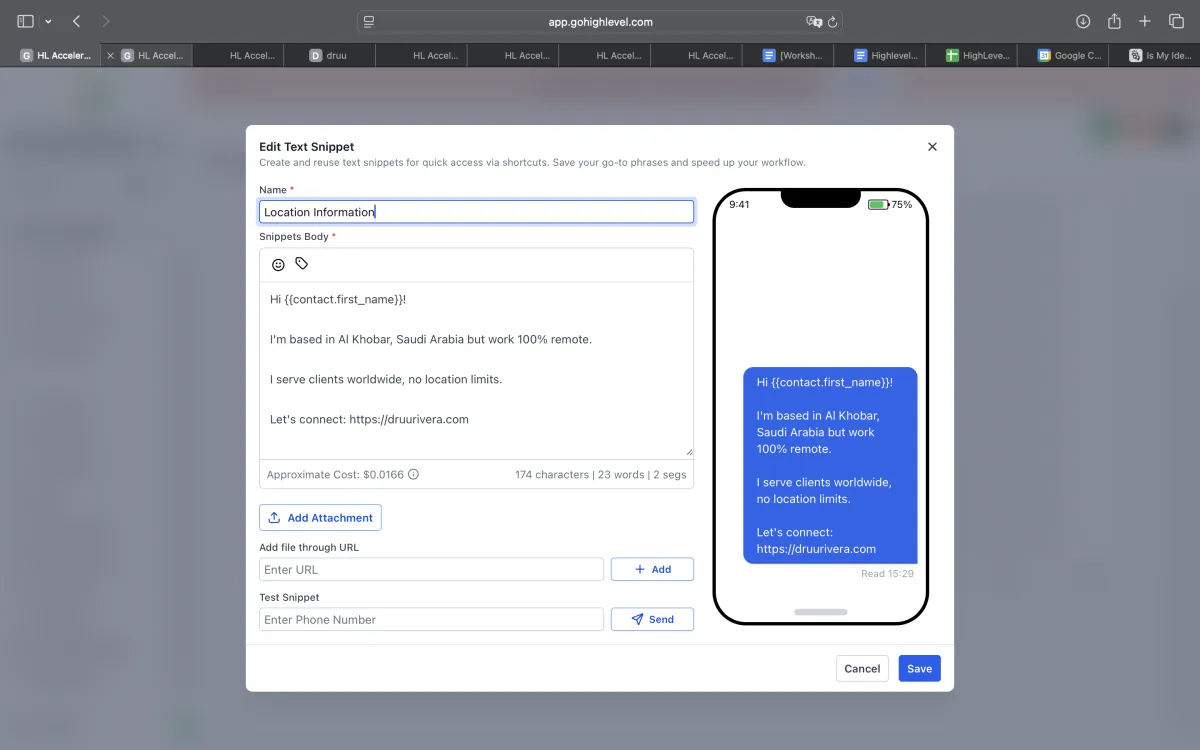Send the test snippet

coord(652,620)
